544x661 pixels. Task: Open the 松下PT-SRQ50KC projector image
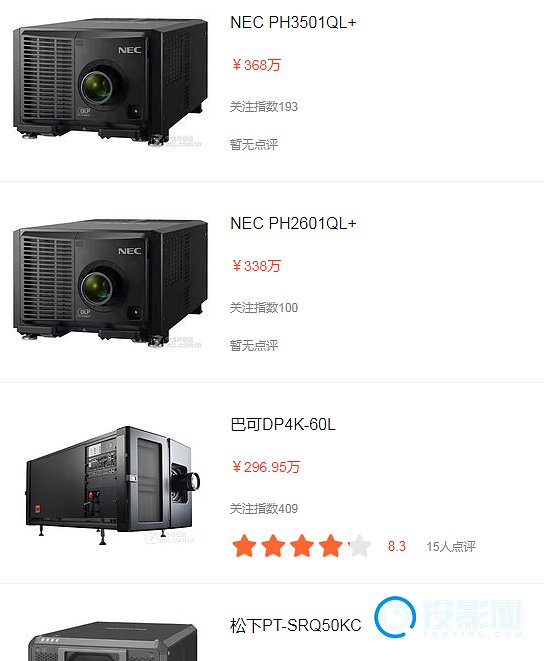click(x=112, y=641)
